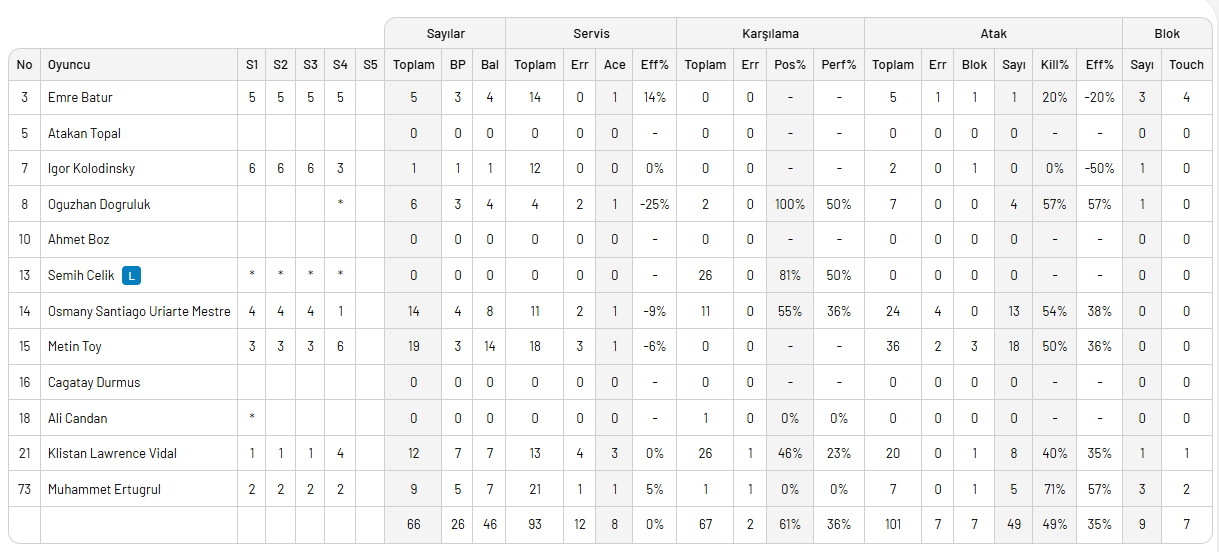Click the Karşılama group header
This screenshot has height=552, width=1219.
coord(770,34)
